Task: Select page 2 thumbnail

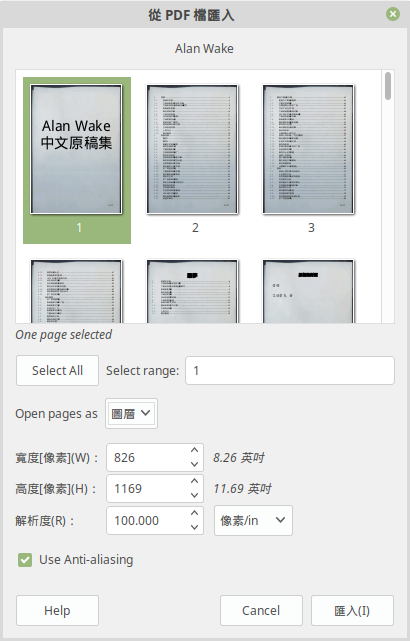Action: 192,149
